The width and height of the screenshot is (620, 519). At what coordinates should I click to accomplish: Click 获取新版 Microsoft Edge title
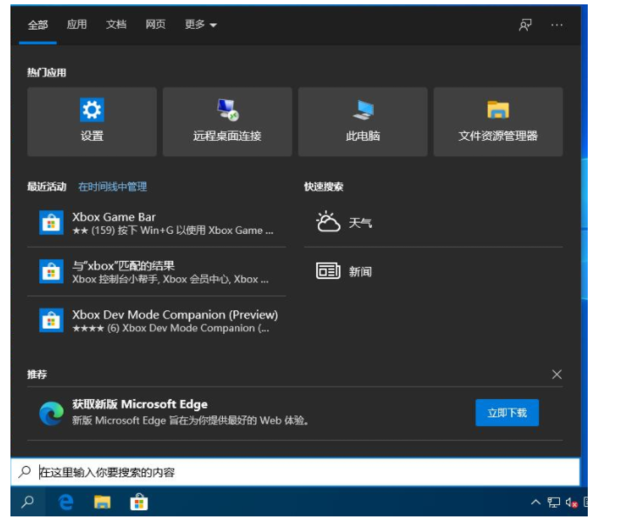coord(140,404)
